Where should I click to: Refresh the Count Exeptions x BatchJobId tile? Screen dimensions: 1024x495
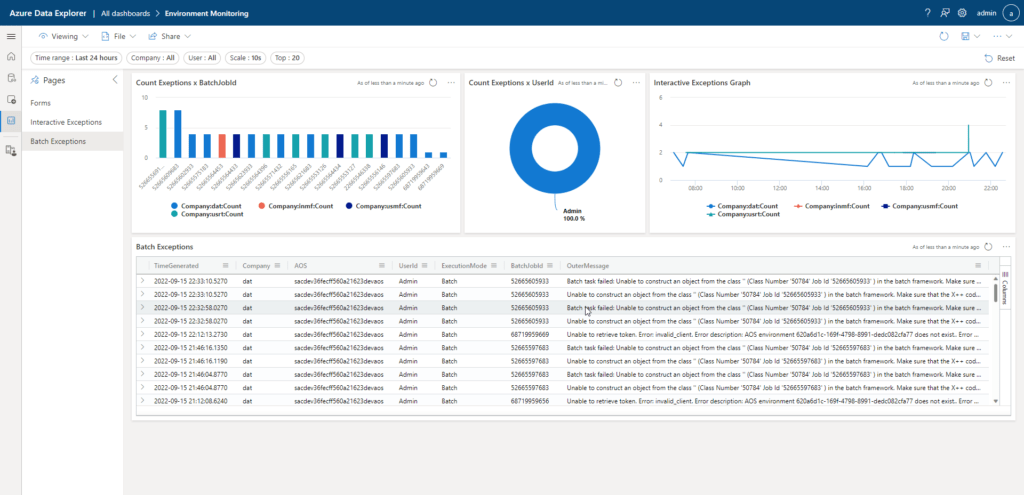[x=432, y=83]
